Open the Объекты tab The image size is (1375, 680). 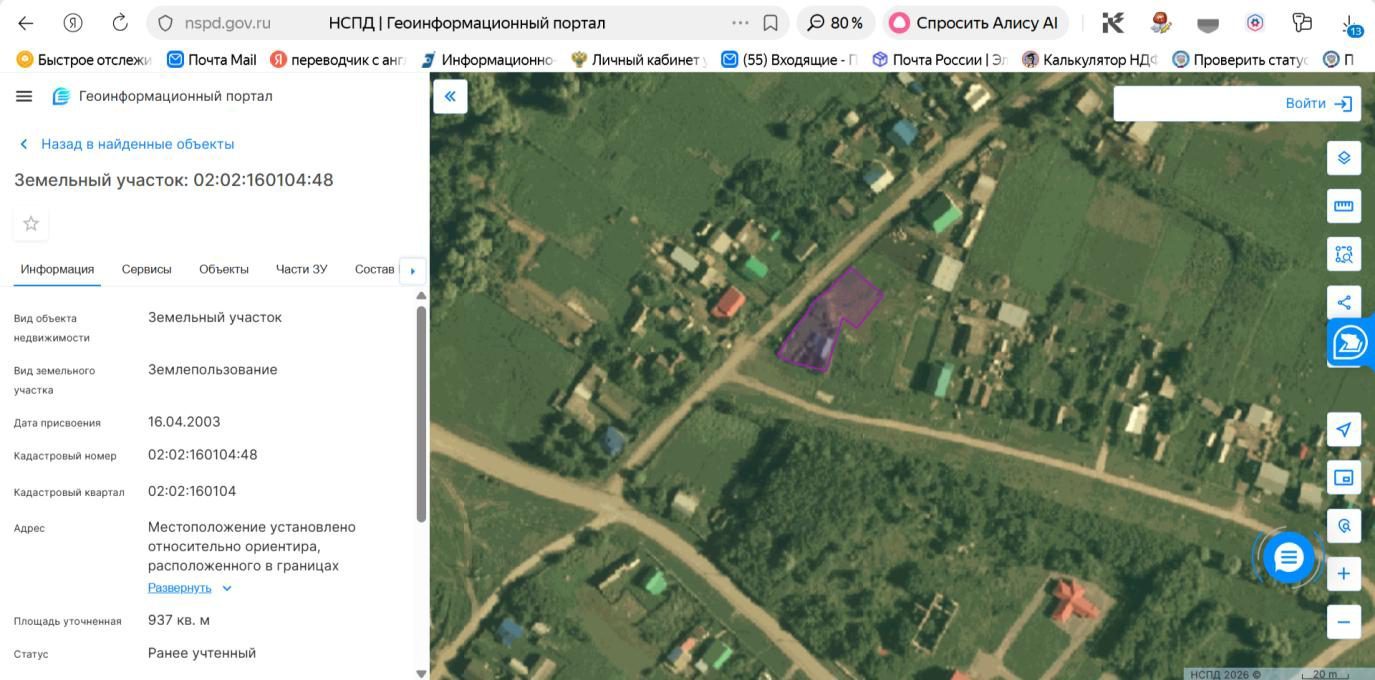click(x=223, y=269)
